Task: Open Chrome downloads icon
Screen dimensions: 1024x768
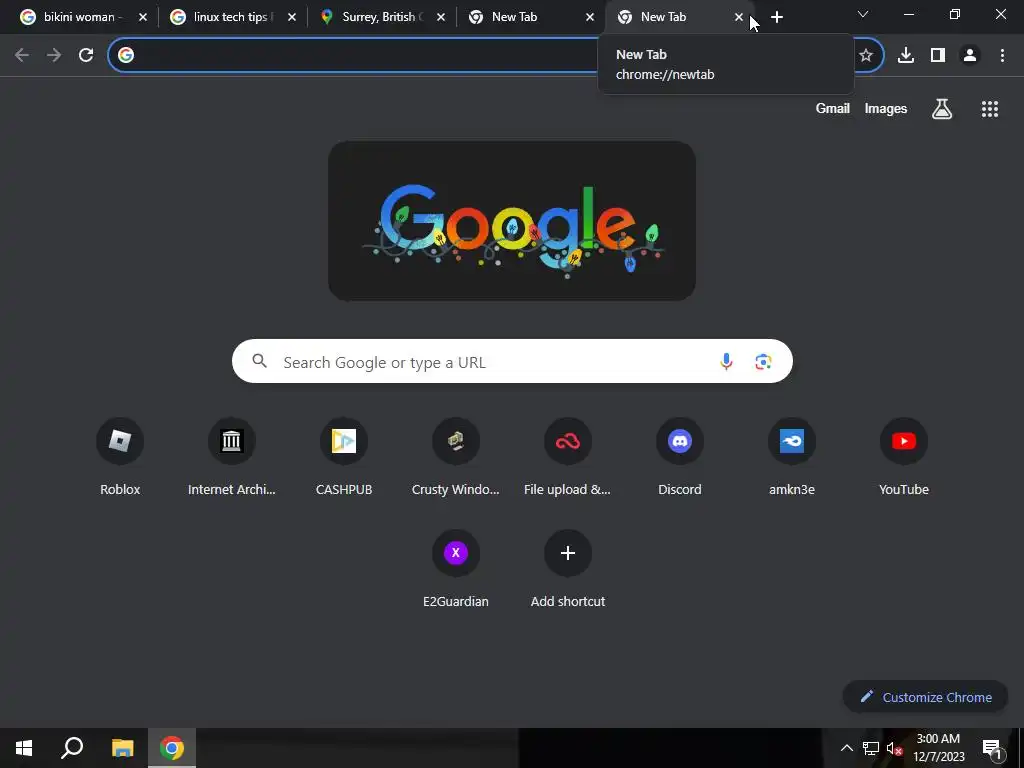Action: (905, 56)
